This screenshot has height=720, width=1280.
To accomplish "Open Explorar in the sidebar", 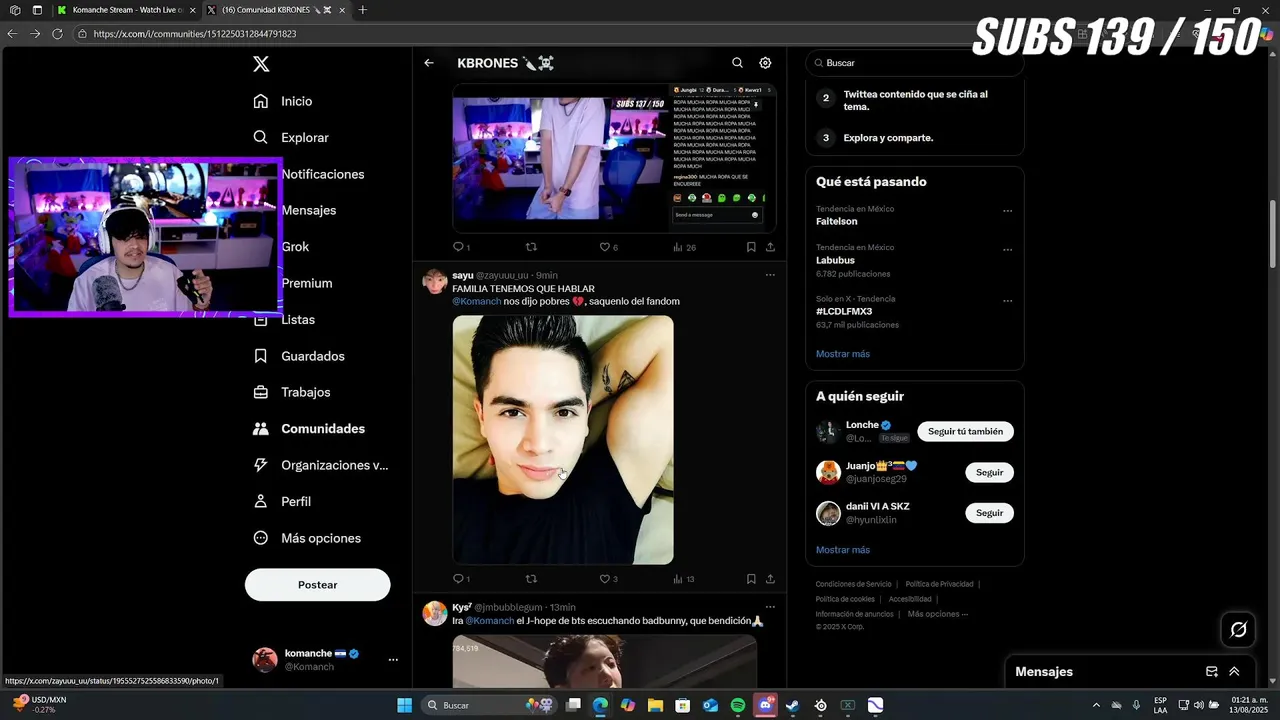I will [x=304, y=137].
